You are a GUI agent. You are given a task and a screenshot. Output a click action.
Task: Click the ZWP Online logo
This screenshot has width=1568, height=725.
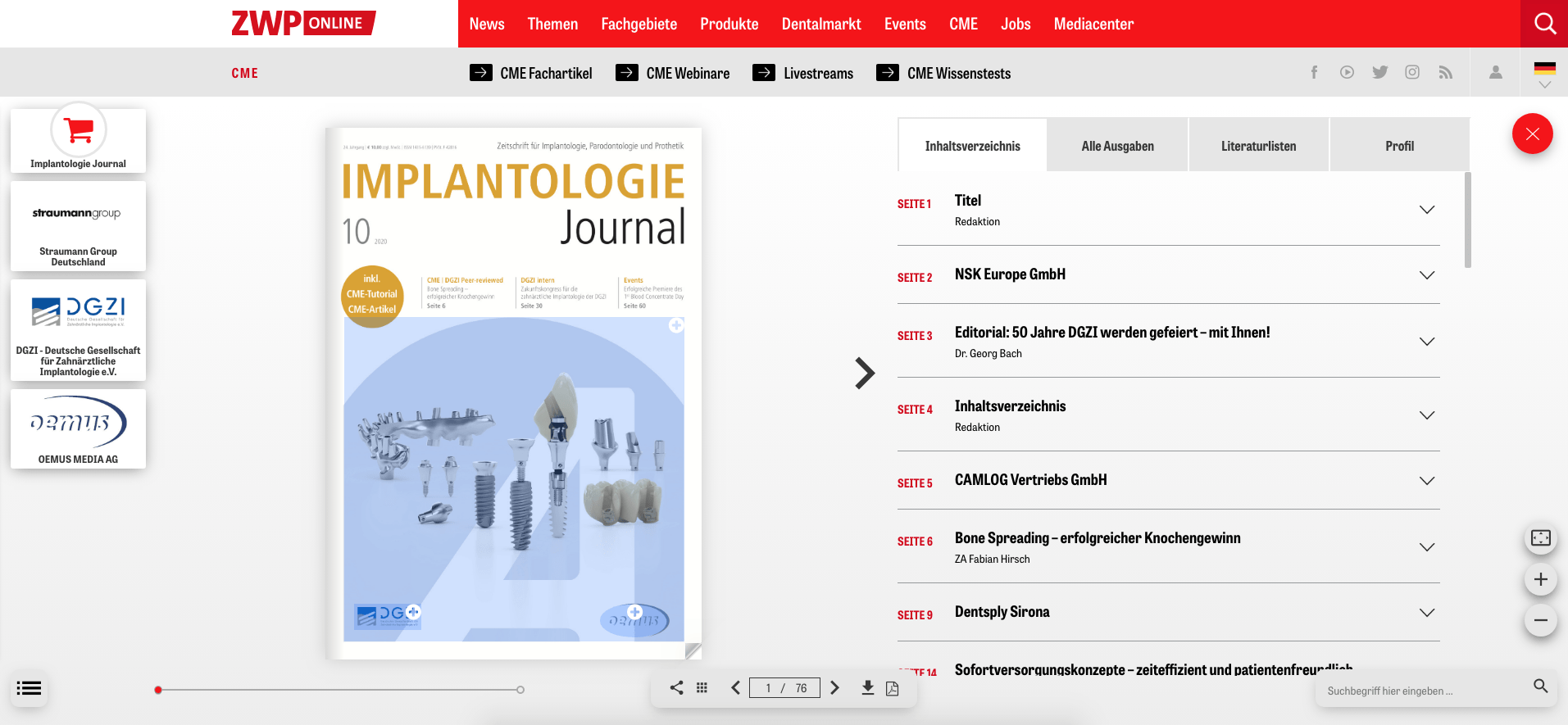coord(302,23)
